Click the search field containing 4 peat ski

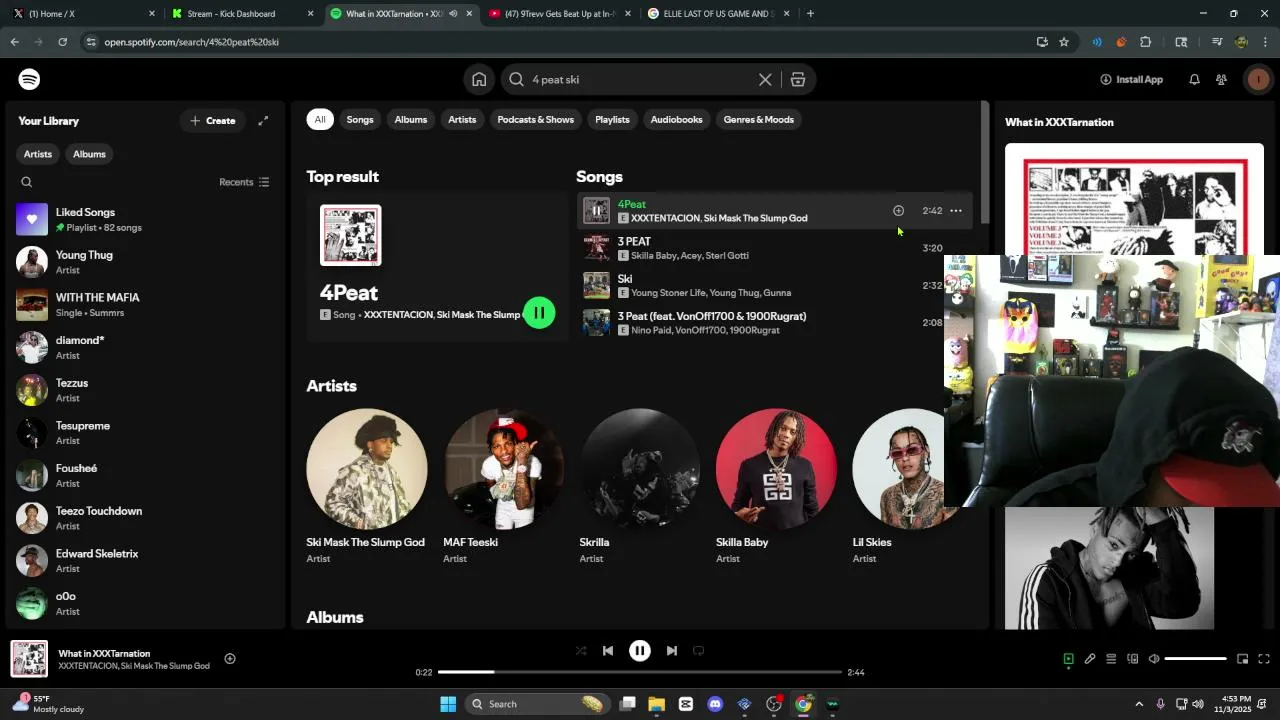(640, 79)
